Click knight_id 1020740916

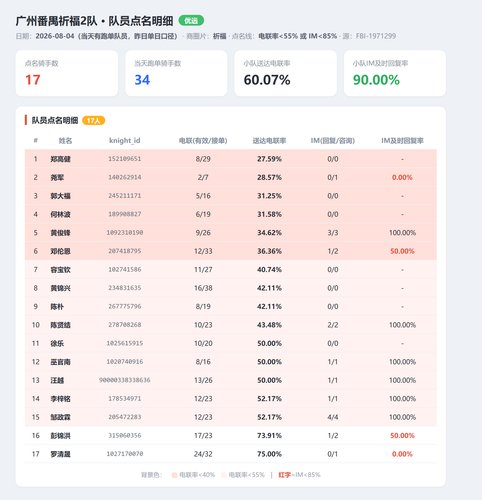click(x=125, y=362)
